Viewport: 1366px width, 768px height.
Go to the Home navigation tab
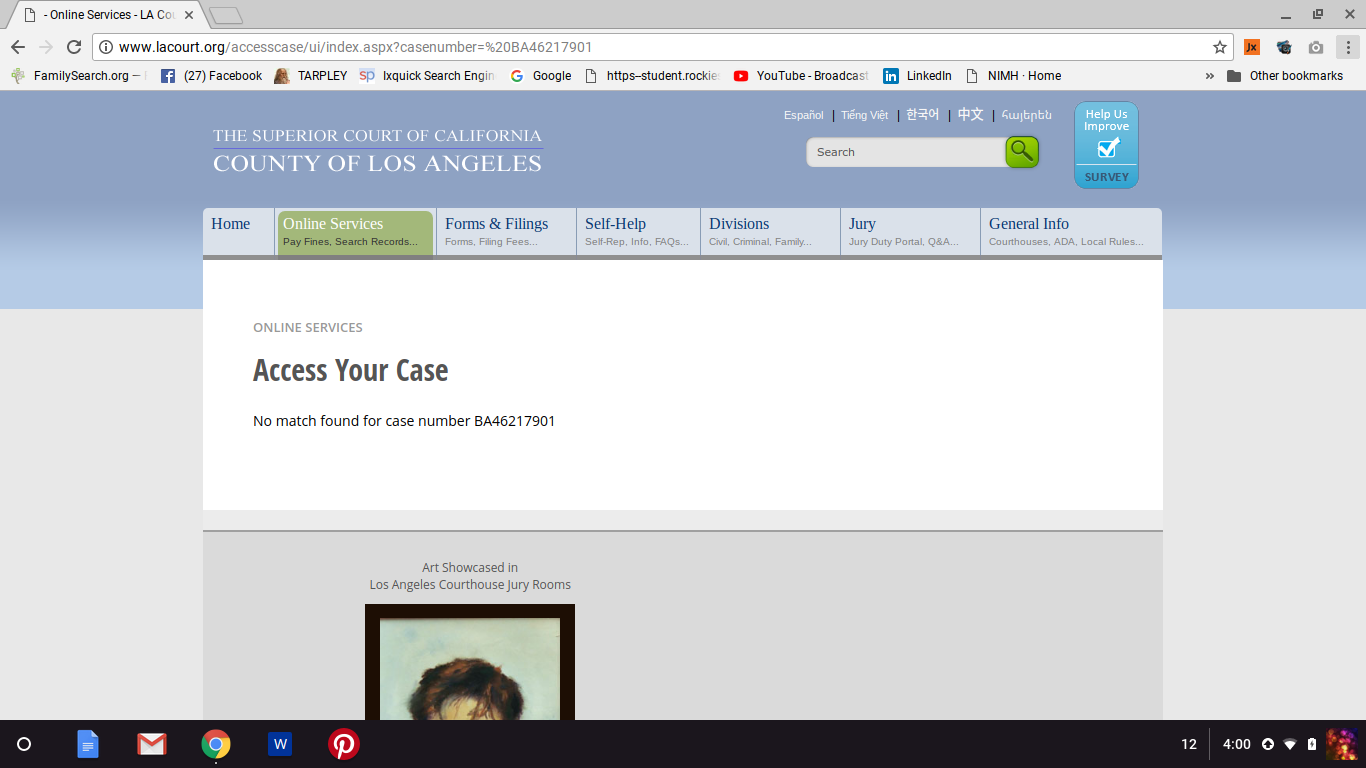tap(239, 232)
